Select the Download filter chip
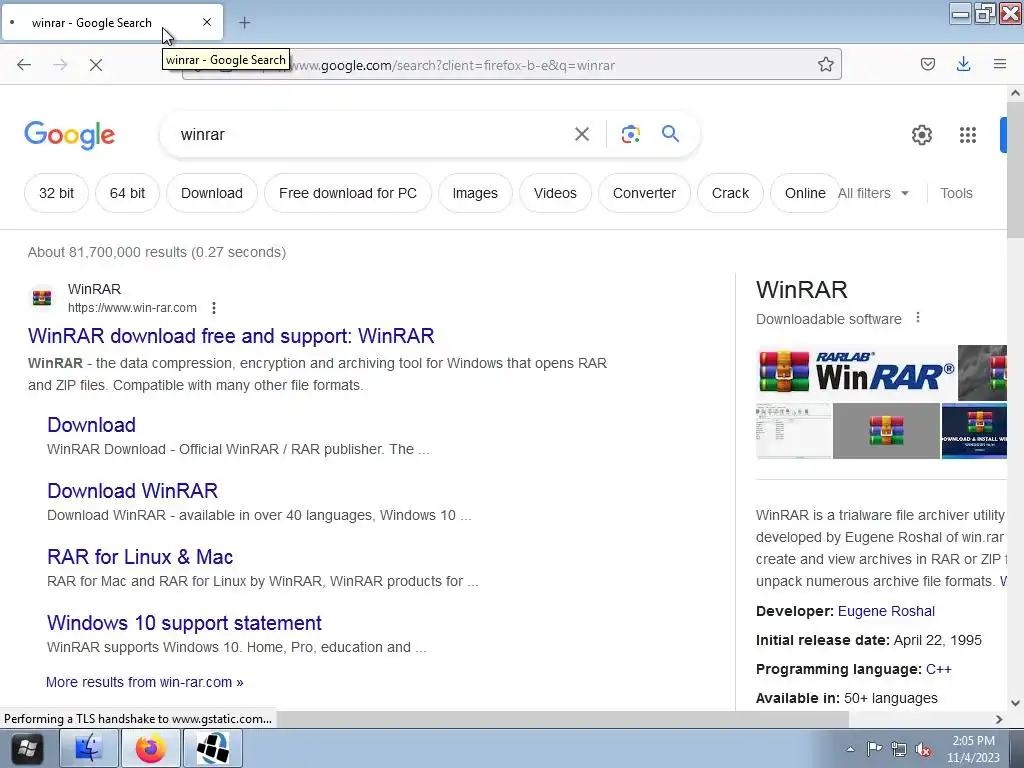Screen dimensions: 1024x768 coord(212,193)
